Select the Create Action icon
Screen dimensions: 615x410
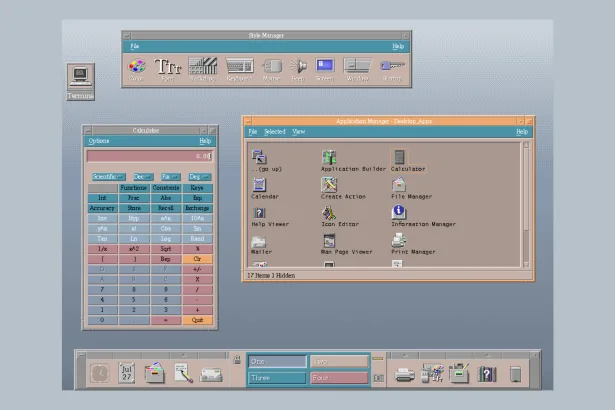[x=328, y=185]
